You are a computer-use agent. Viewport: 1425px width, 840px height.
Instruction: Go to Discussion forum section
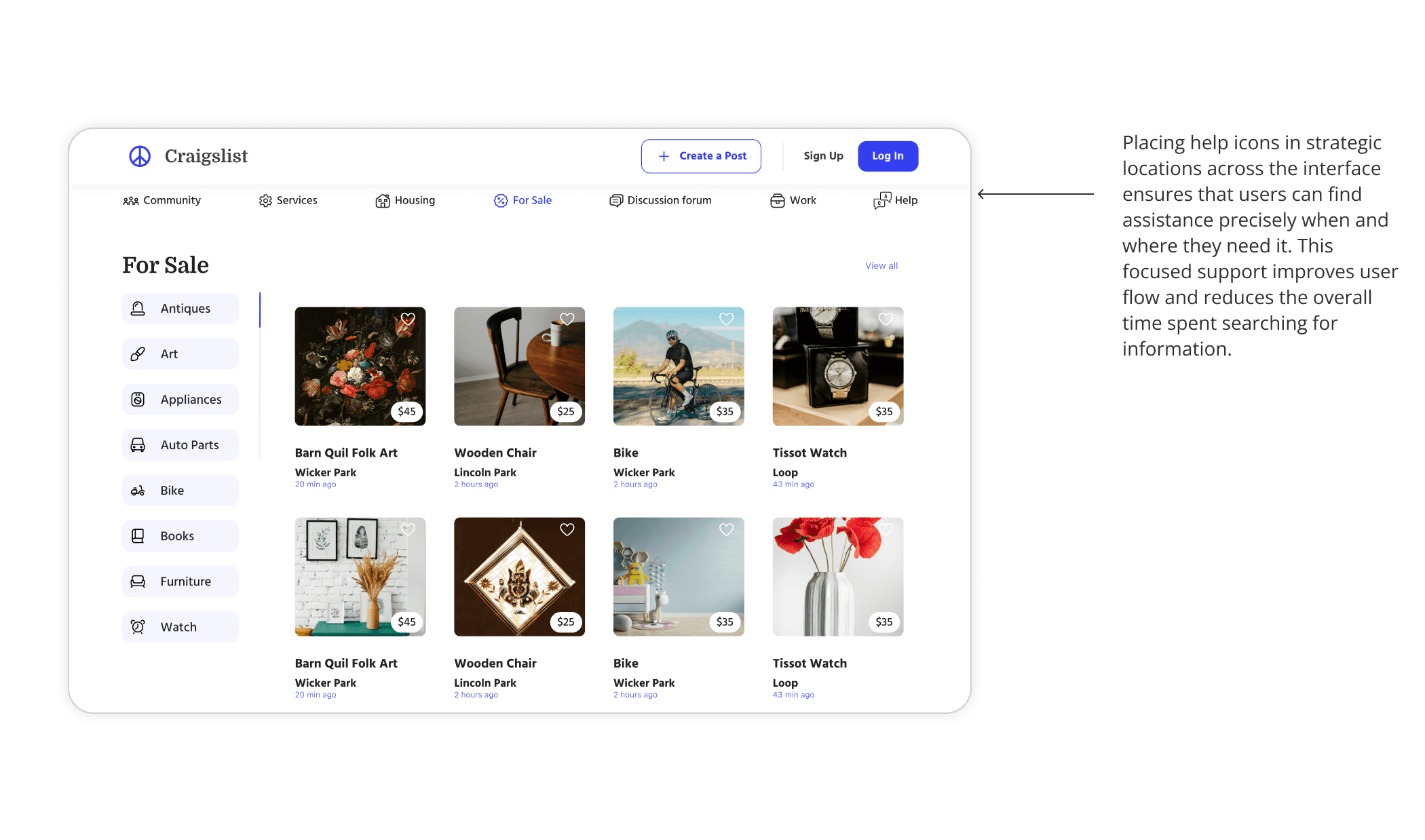point(660,200)
